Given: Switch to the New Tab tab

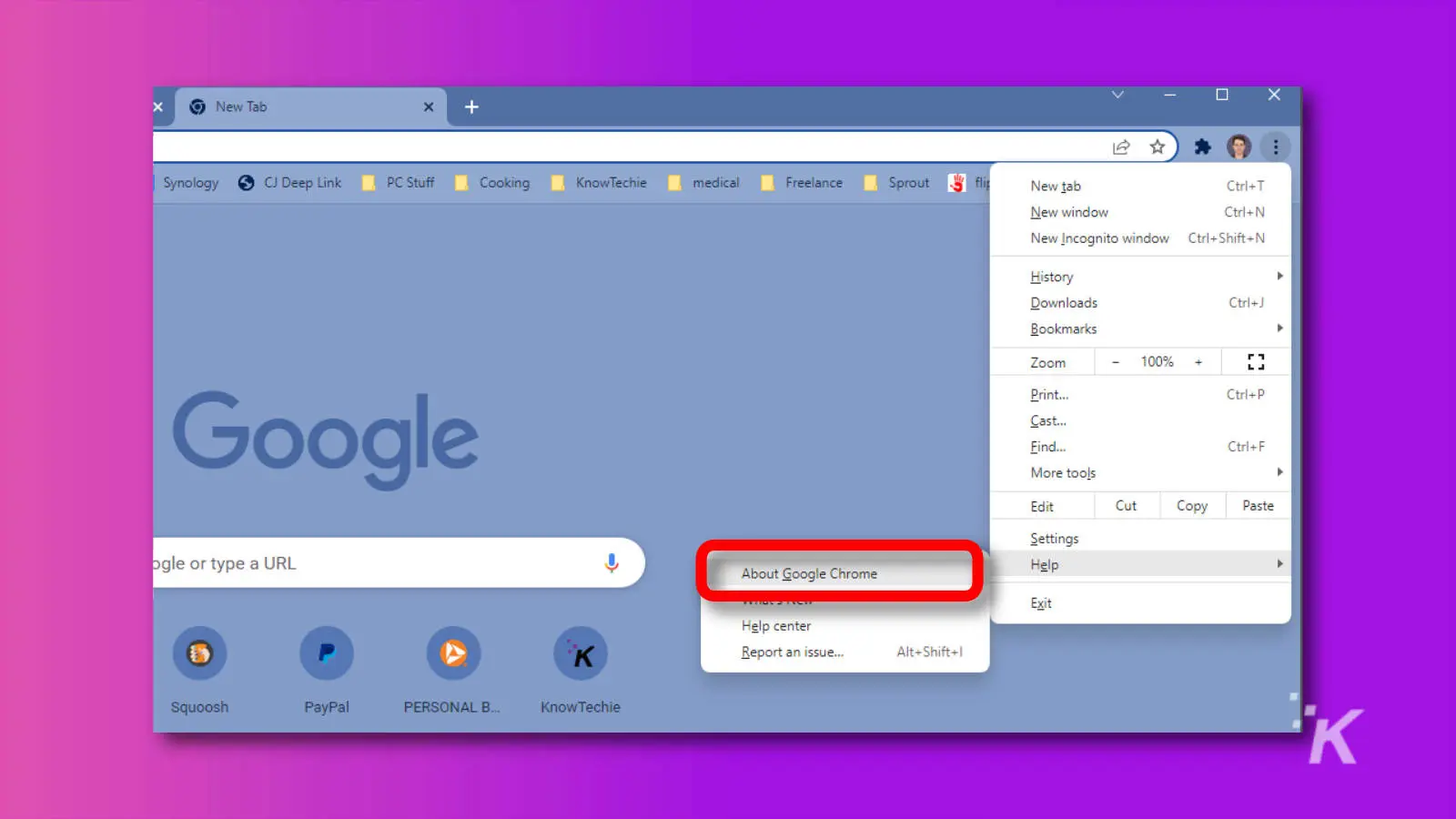Looking at the screenshot, I should [x=309, y=106].
